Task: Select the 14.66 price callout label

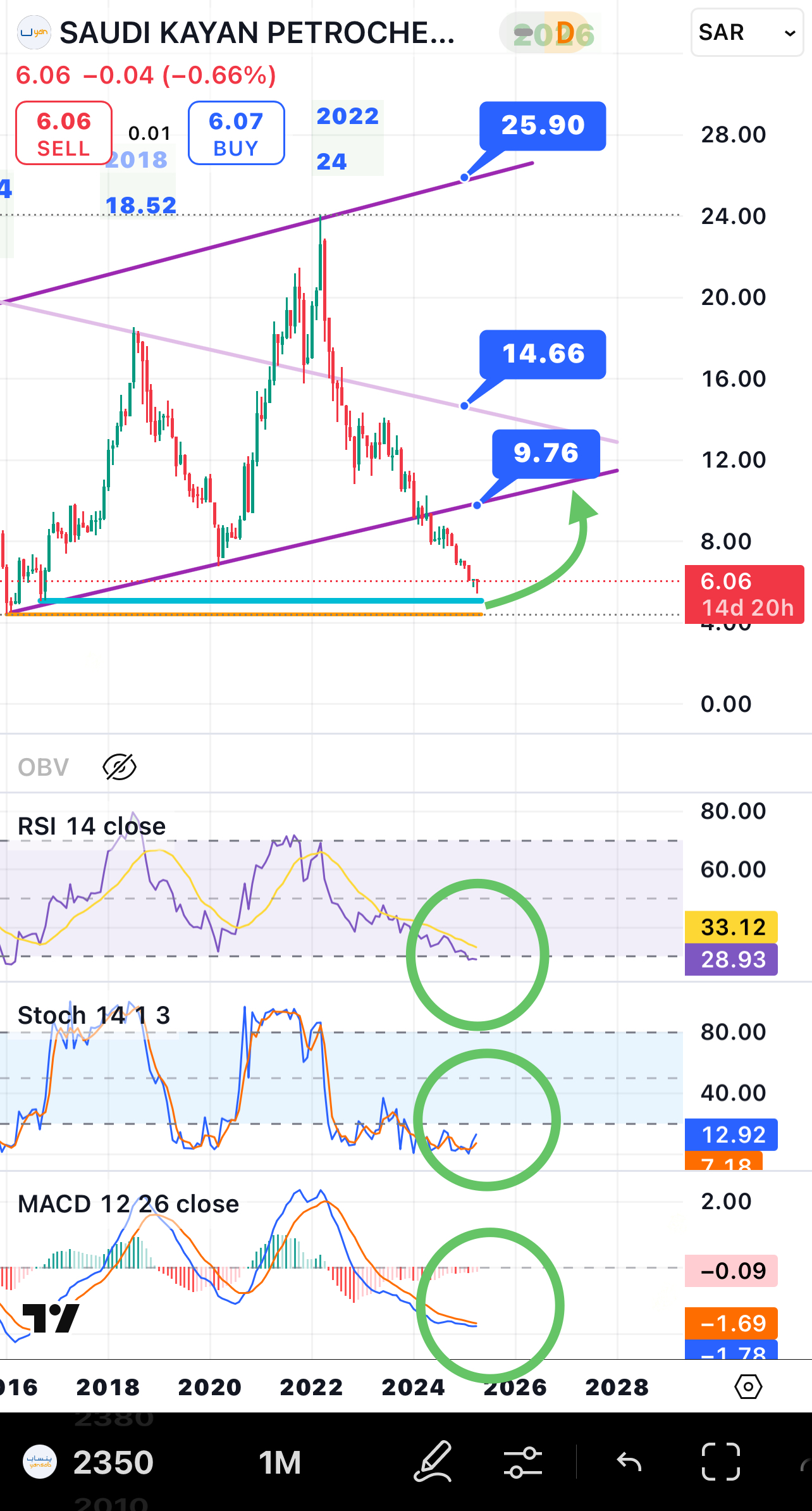Action: [543, 354]
